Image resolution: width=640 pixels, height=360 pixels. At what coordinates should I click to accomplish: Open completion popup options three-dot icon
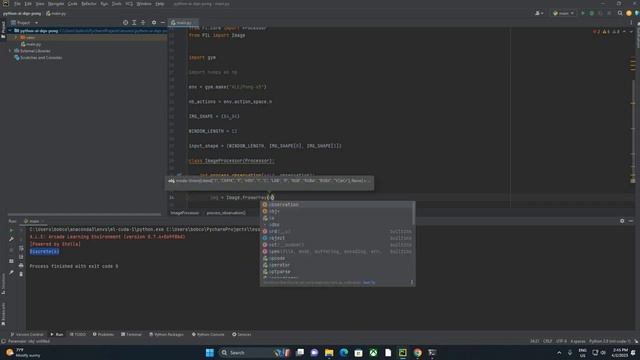(x=411, y=282)
